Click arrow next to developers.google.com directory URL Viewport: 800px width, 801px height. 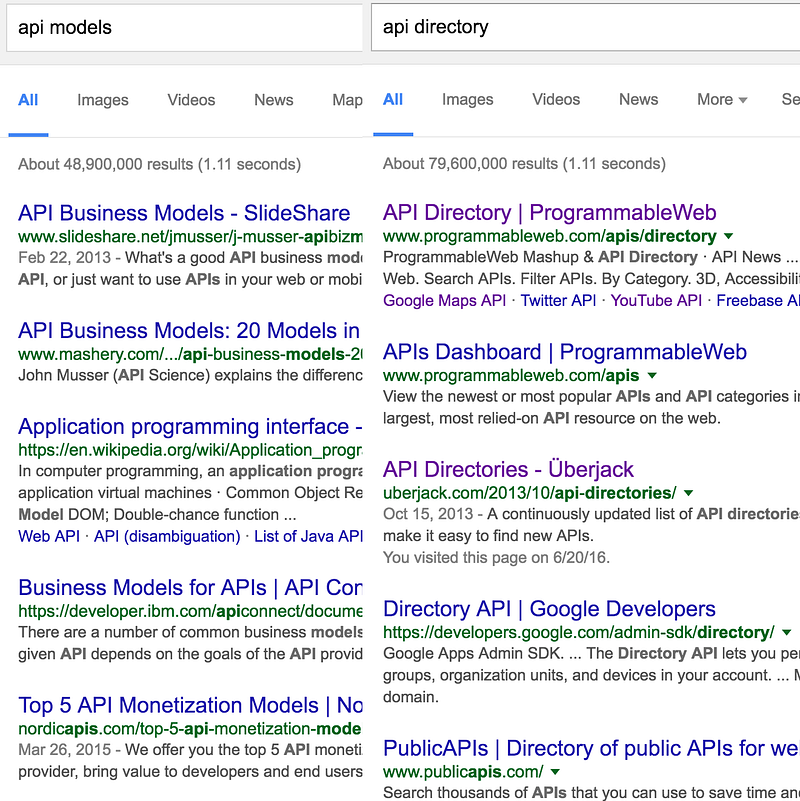(787, 633)
